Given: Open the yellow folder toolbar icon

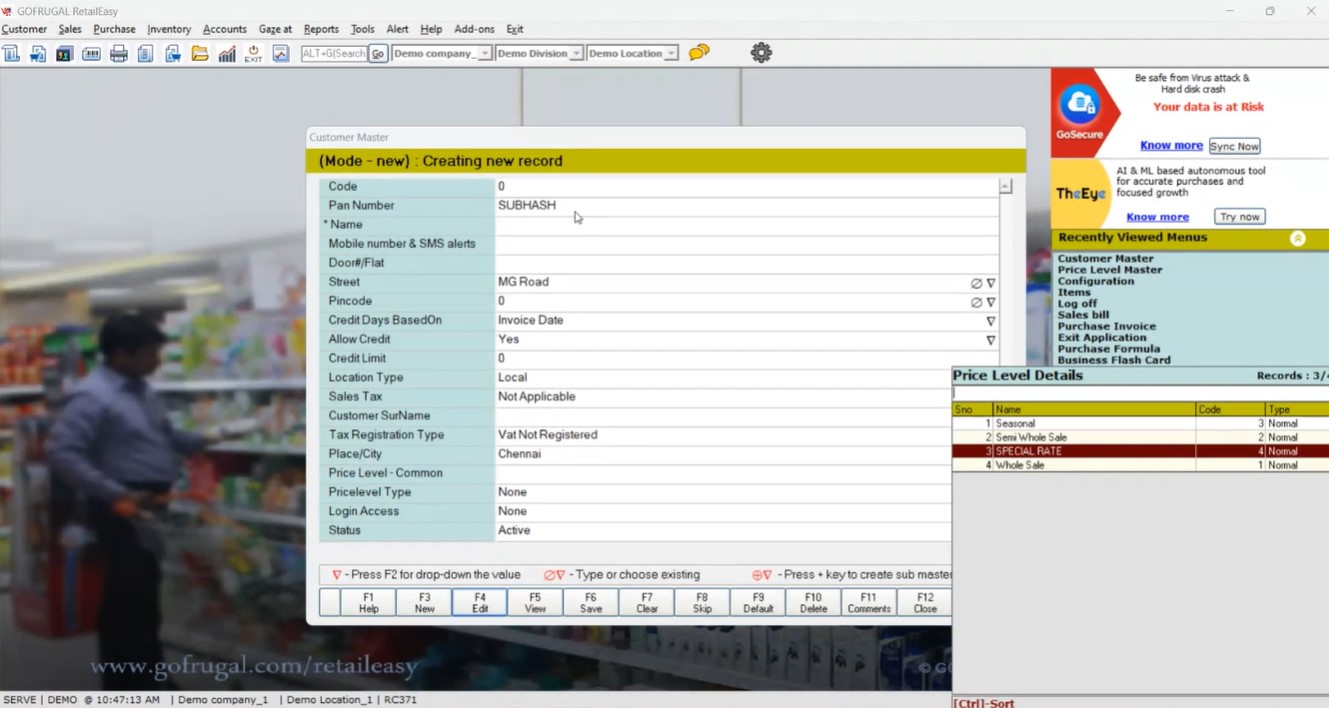Looking at the screenshot, I should (x=200, y=54).
